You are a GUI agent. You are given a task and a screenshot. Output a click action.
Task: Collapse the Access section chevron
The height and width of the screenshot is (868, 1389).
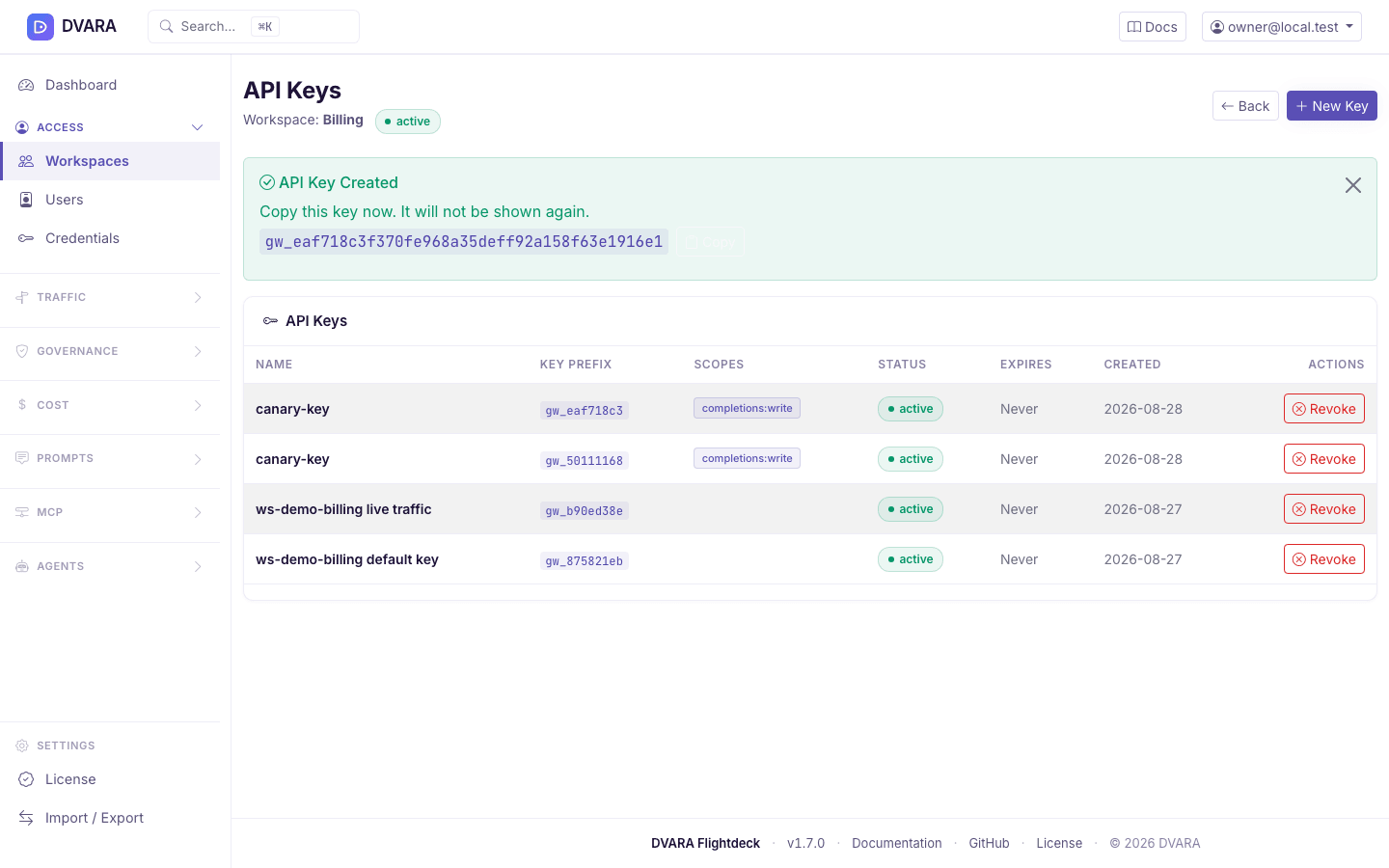(x=198, y=127)
